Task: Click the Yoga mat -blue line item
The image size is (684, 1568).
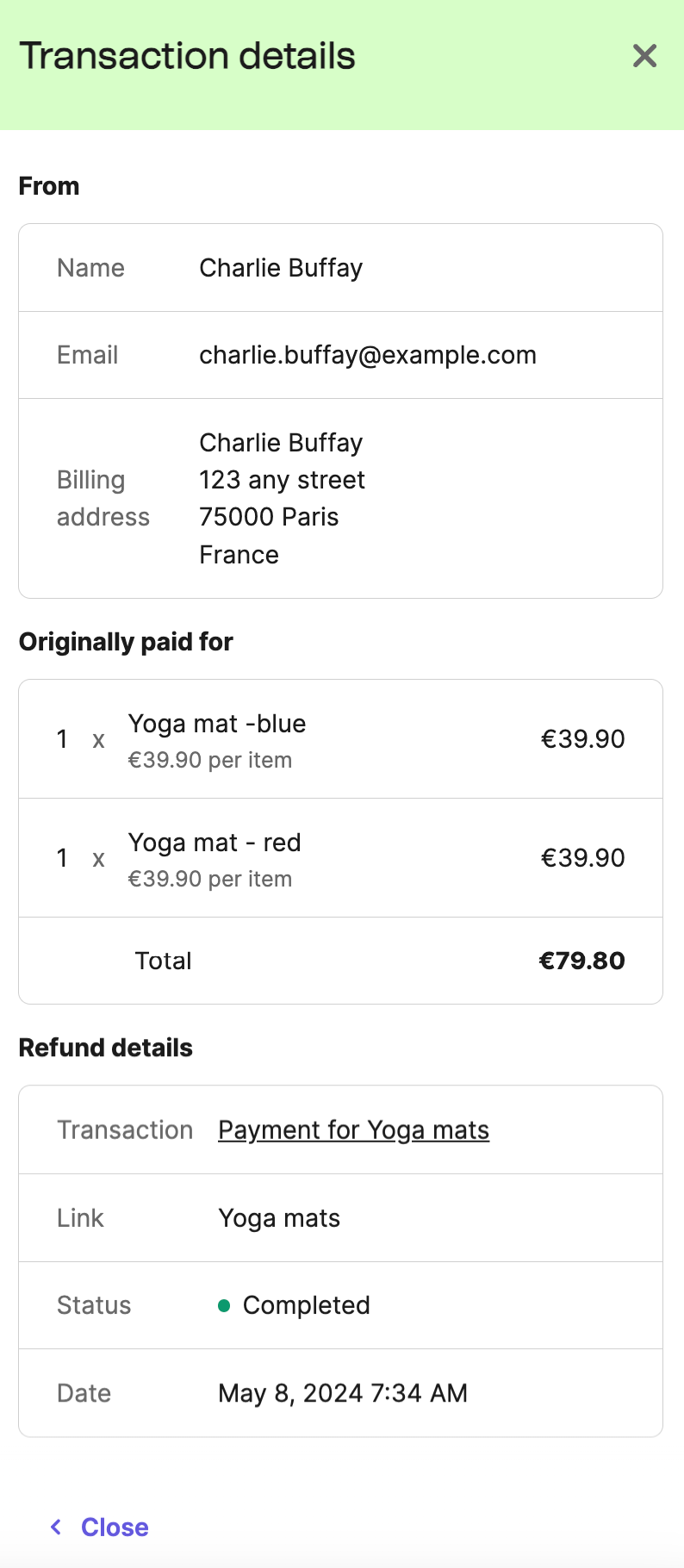Action: coord(217,723)
